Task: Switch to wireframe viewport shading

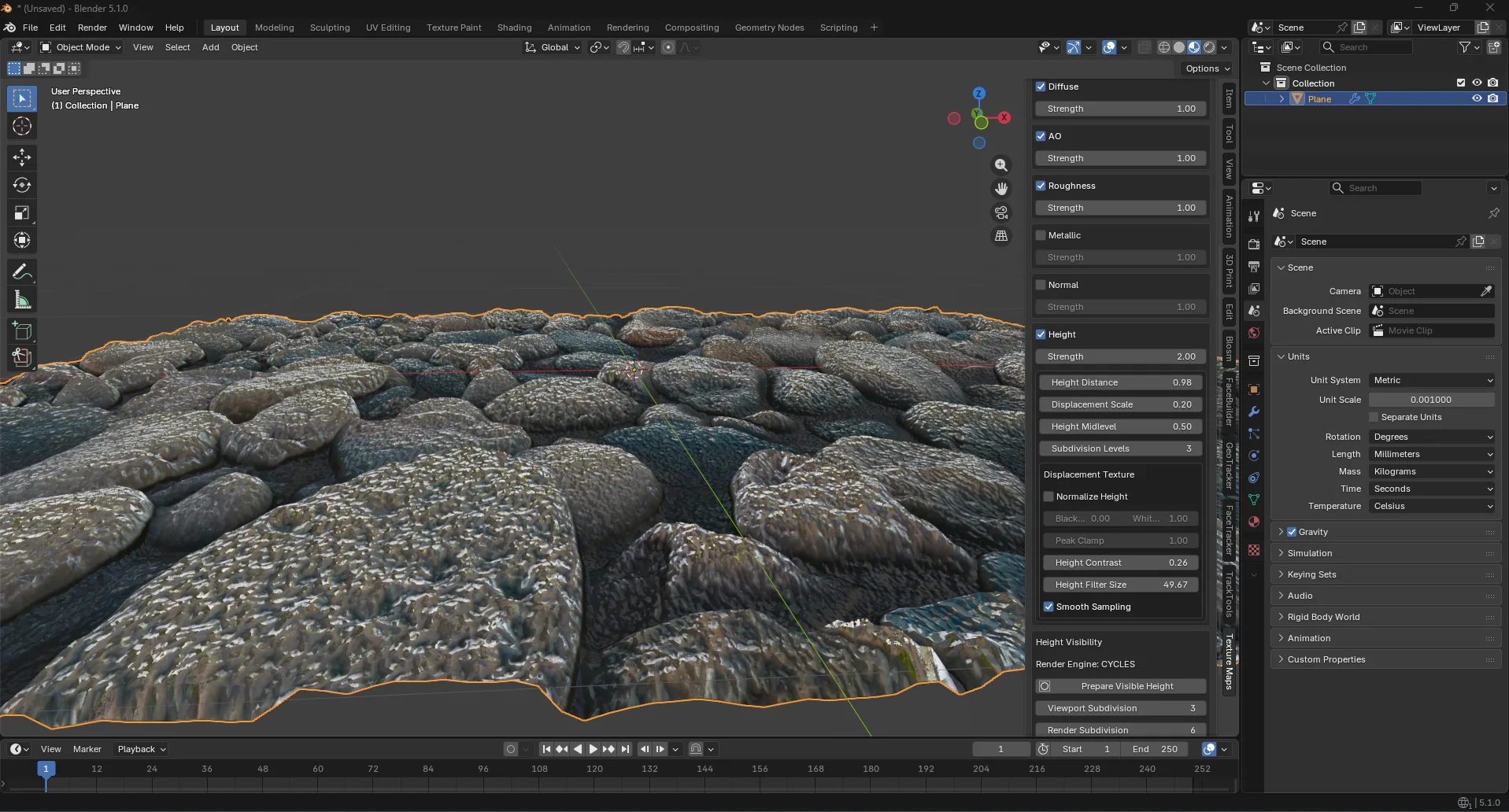Action: 1164,47
